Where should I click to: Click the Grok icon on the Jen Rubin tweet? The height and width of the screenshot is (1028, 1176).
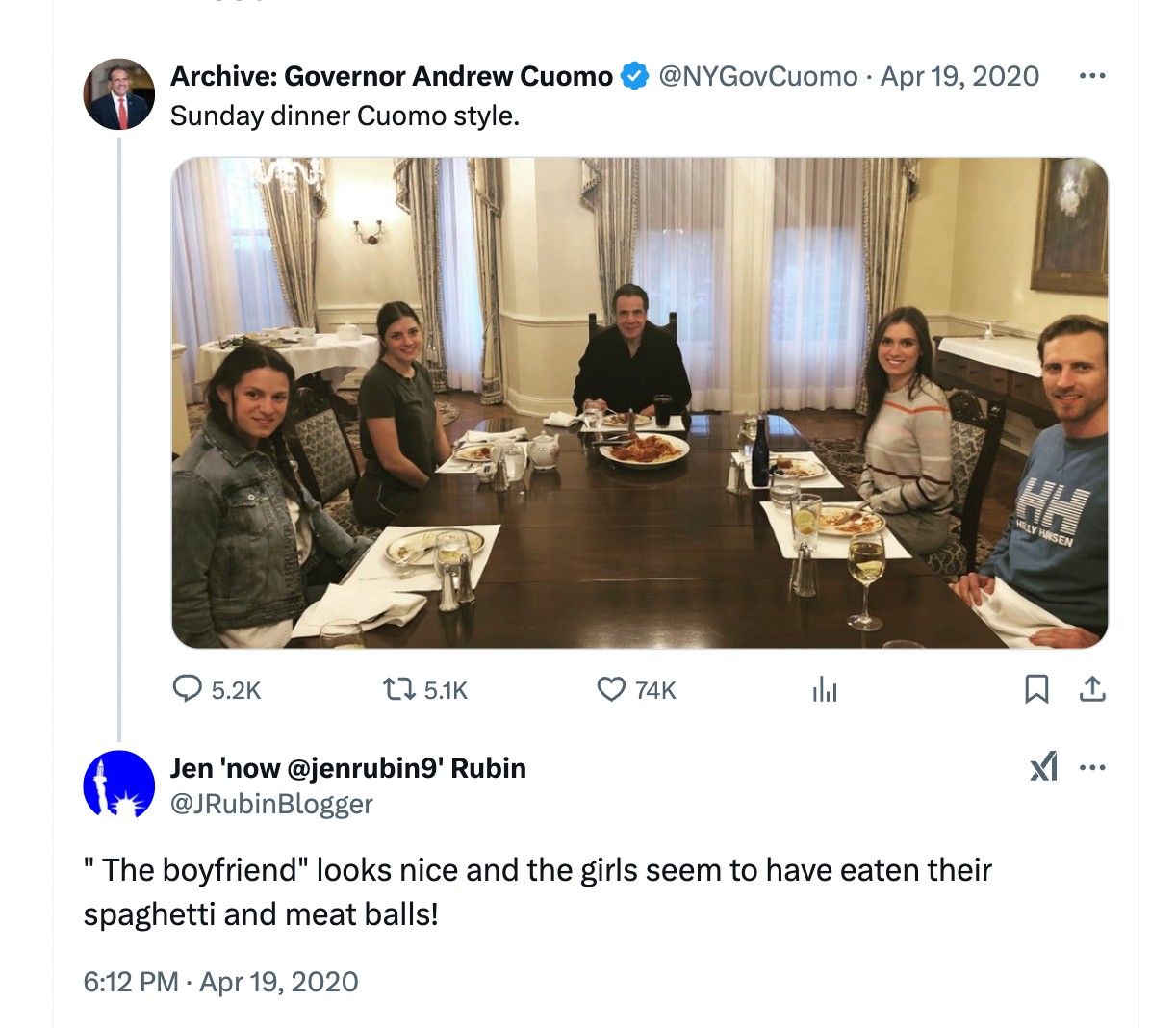point(1044,767)
